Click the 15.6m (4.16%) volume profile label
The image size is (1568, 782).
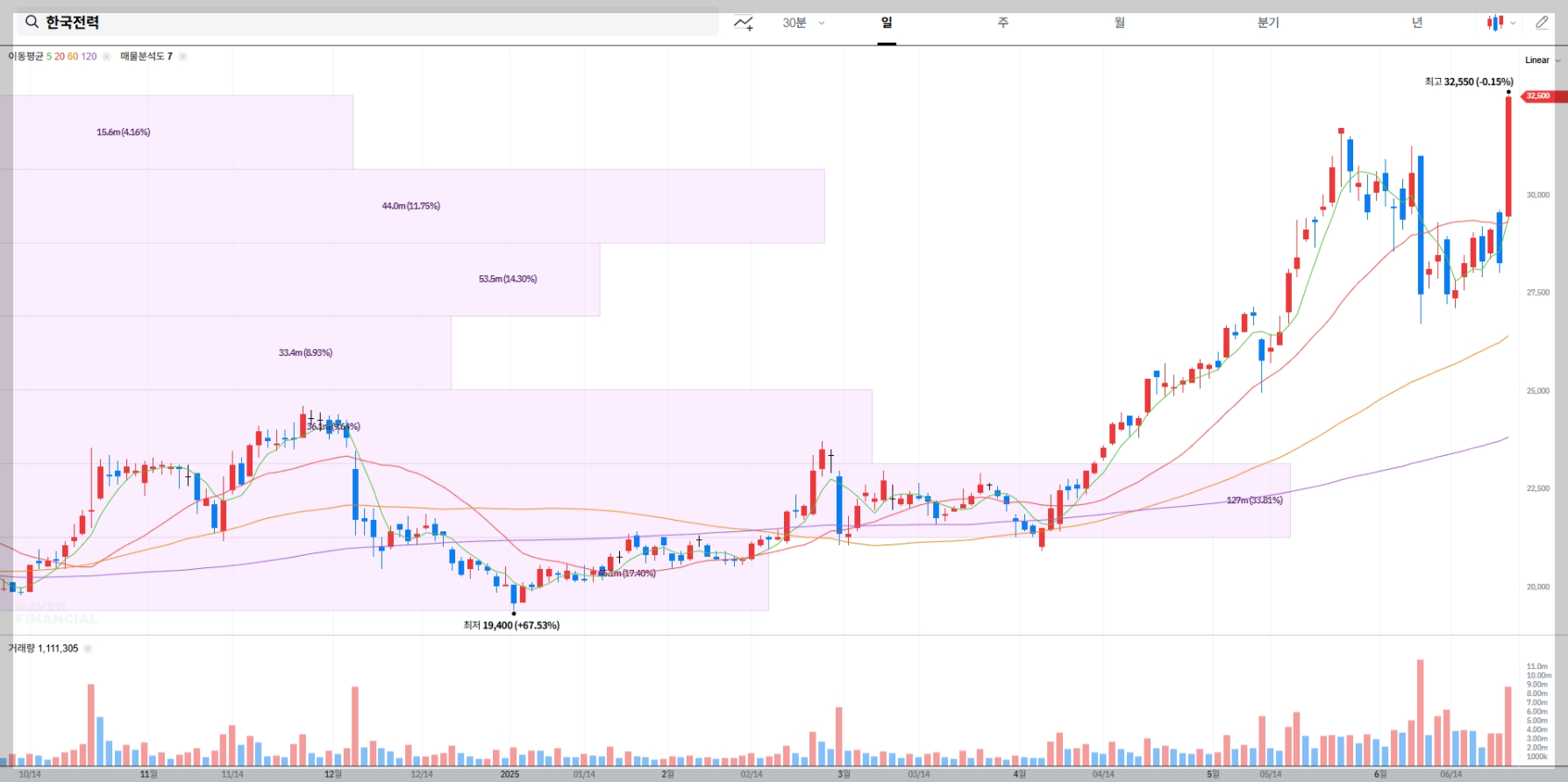coord(123,132)
